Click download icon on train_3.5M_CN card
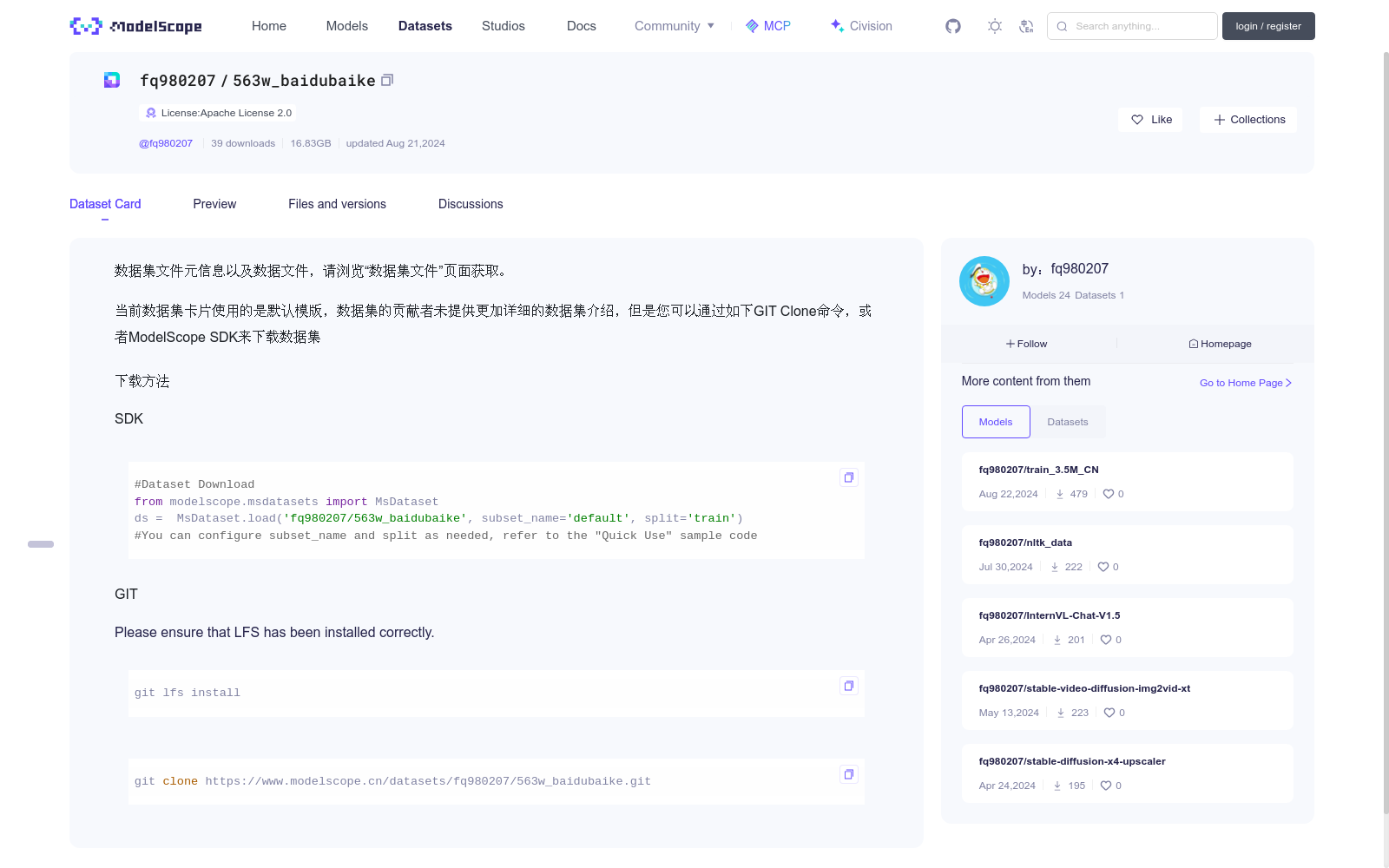The height and width of the screenshot is (868, 1389). (1060, 494)
